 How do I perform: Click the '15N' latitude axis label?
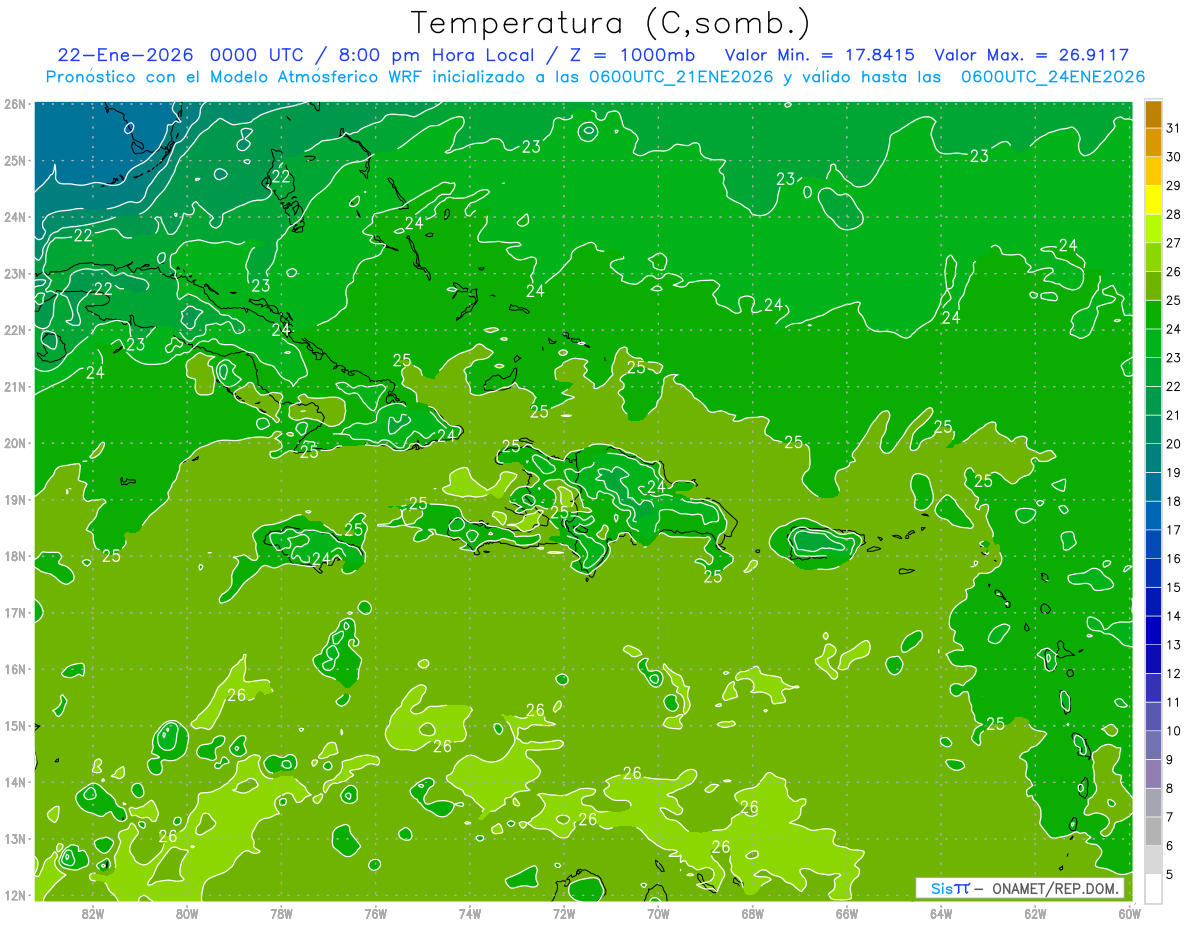point(15,725)
